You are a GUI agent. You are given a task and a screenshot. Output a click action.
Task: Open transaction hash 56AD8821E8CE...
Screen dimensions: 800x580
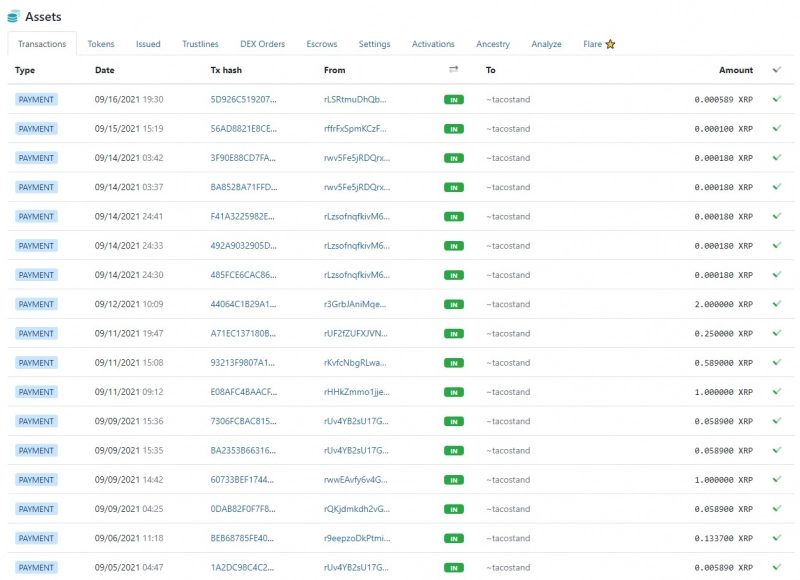tap(243, 129)
